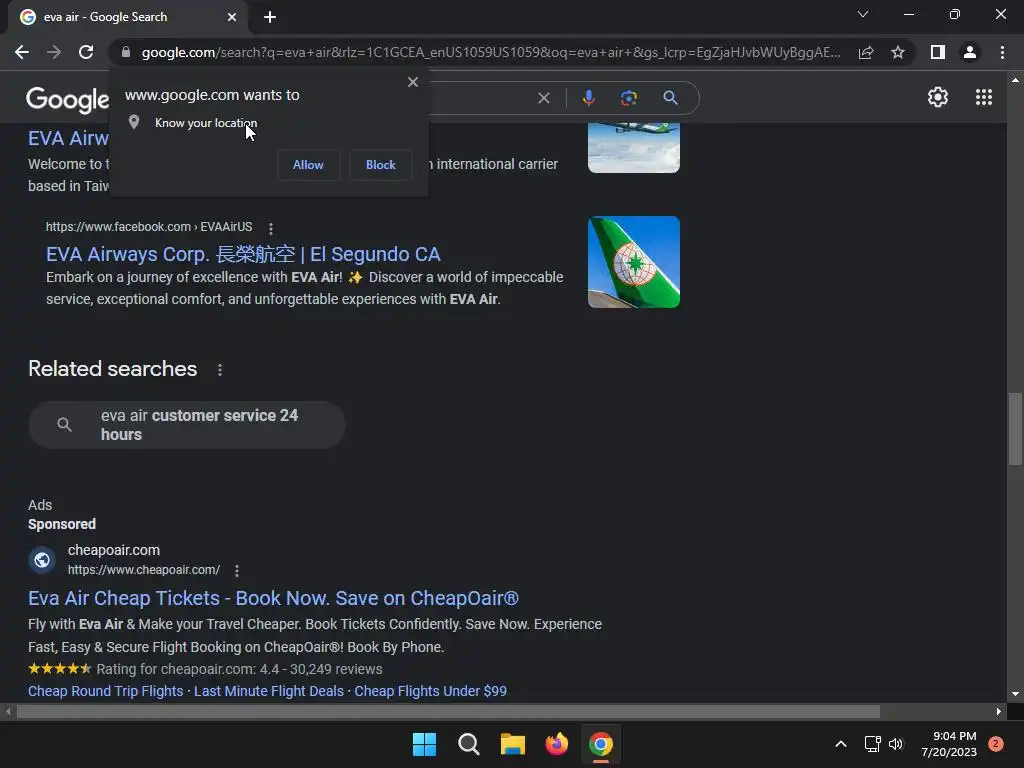Dismiss the location permission popup
Image resolution: width=1024 pixels, height=768 pixels.
point(413,82)
